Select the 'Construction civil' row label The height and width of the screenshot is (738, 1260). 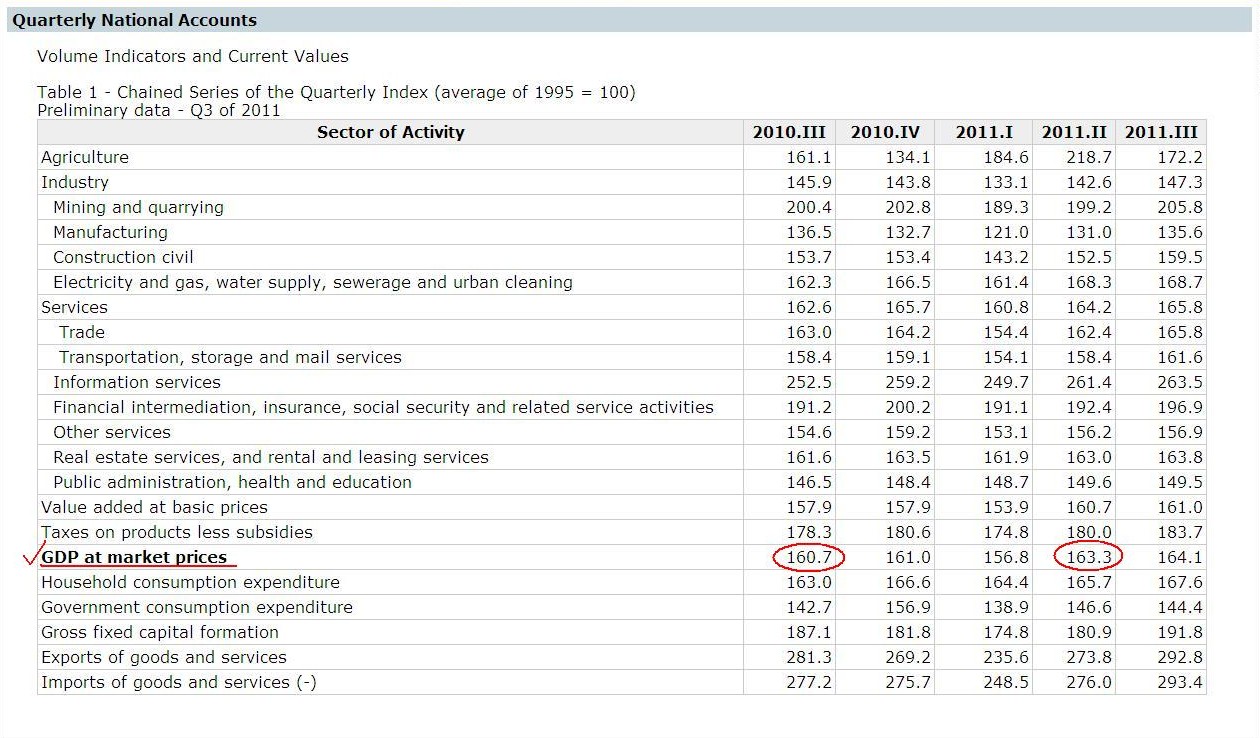123,257
